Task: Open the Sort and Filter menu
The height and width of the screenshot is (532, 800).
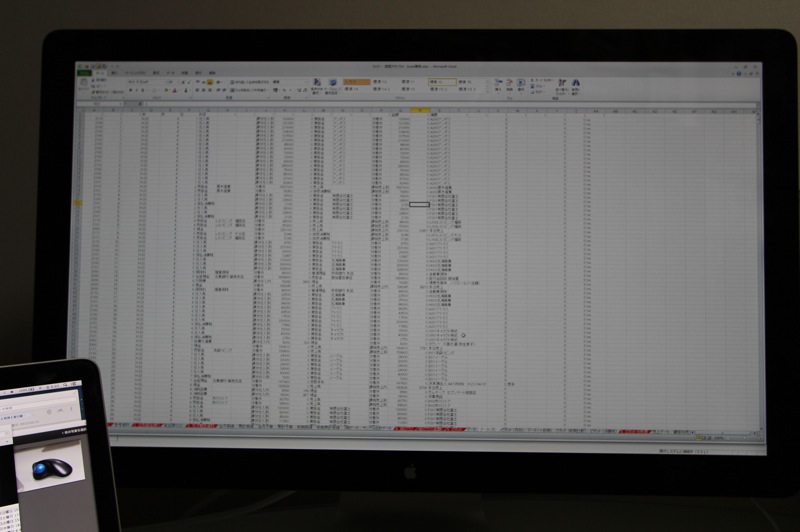Action: pos(562,86)
